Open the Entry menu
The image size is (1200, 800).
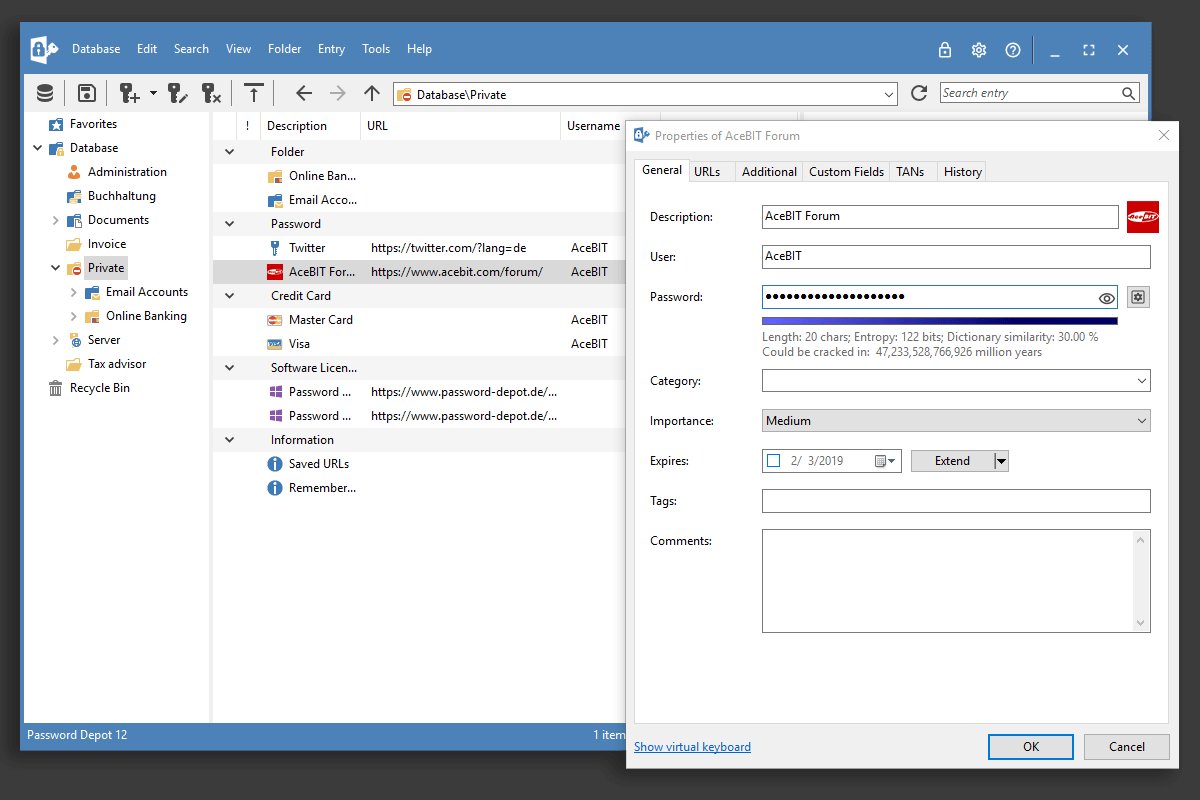pyautogui.click(x=331, y=49)
